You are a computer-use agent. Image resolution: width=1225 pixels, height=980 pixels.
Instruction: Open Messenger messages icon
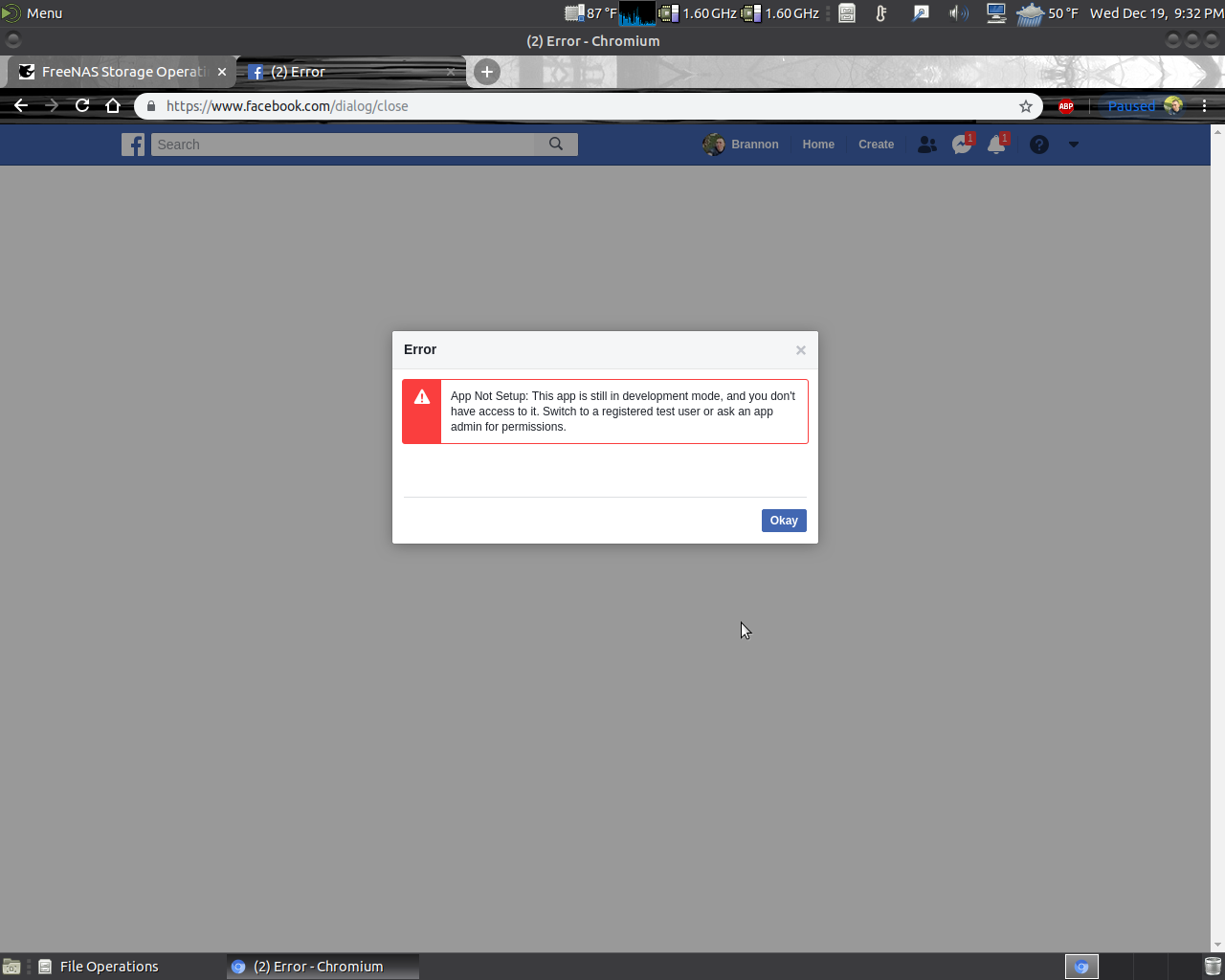click(963, 145)
